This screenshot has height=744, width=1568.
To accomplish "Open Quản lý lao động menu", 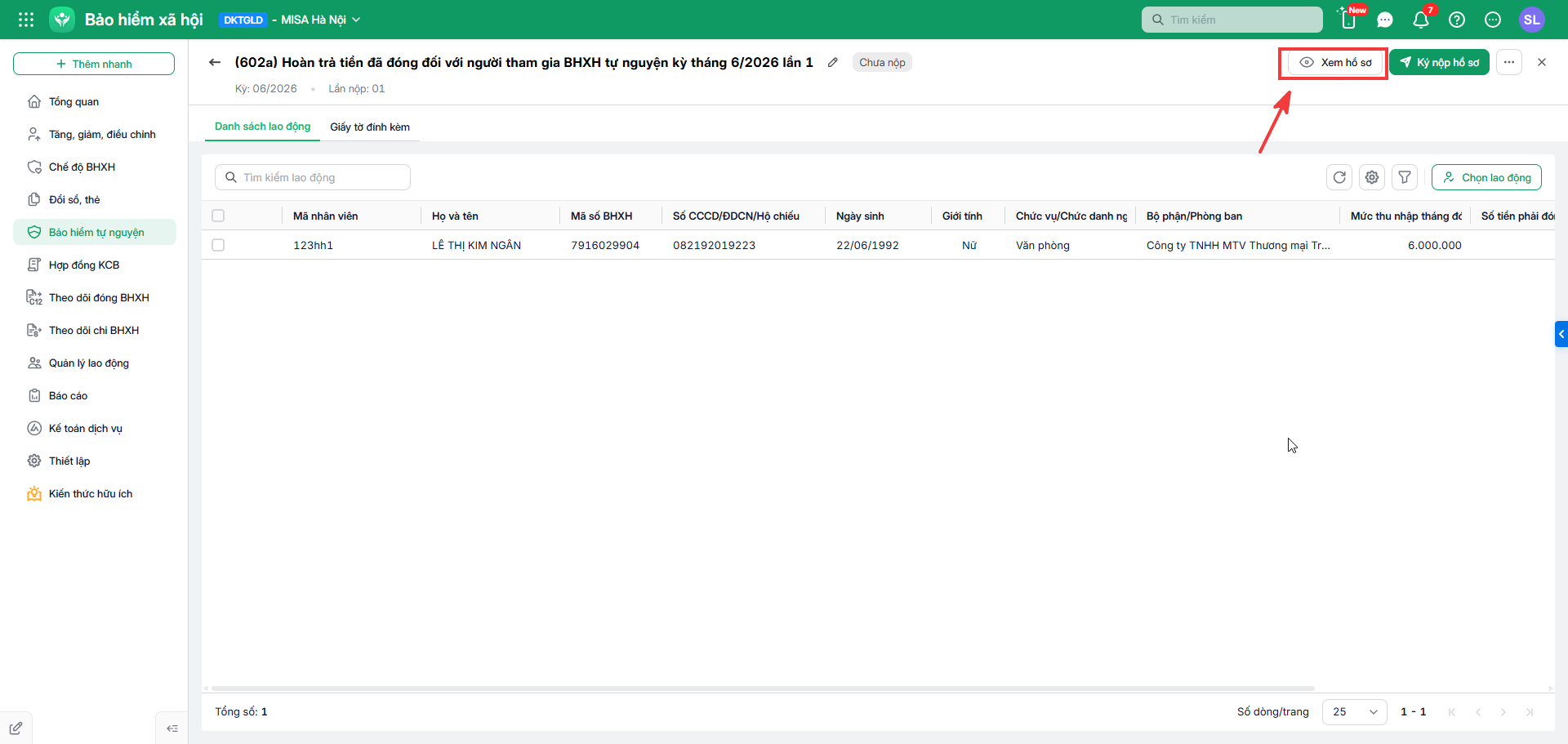I will point(95,363).
